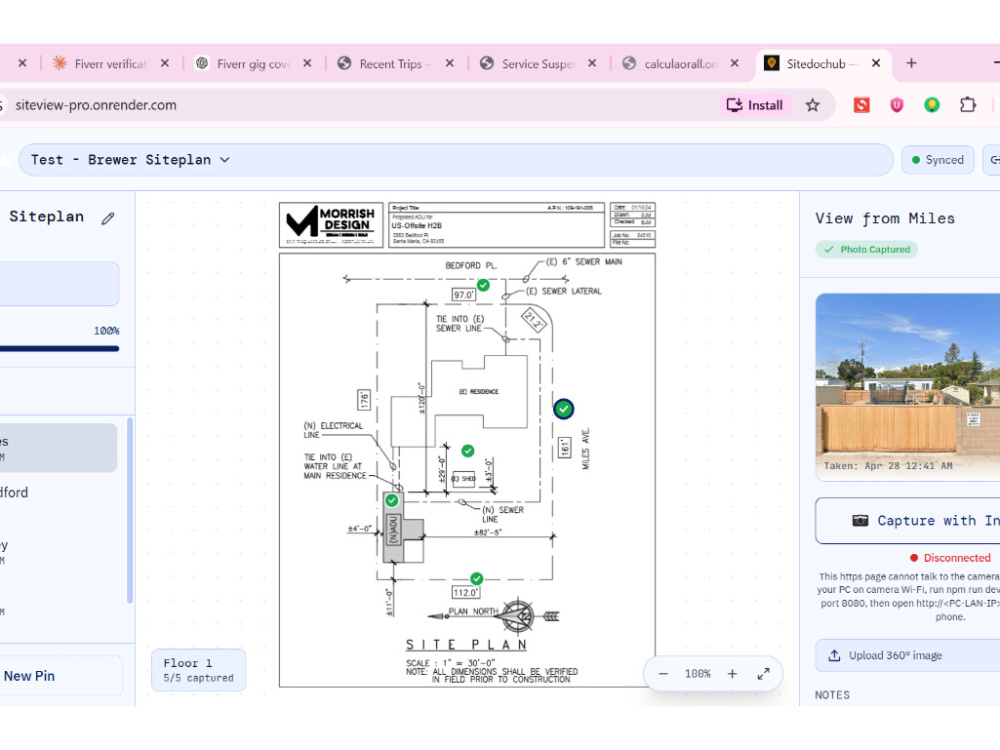This screenshot has height=750, width=1000.
Task: Close the Recent Trips tab
Action: tap(450, 63)
